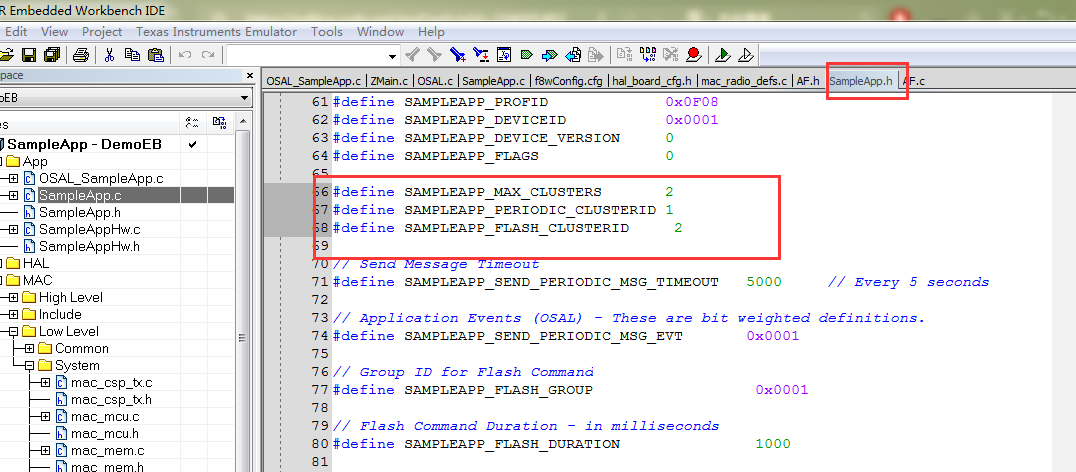This screenshot has width=1076, height=472.
Task: Switch to the AF.h tab
Action: pos(808,81)
